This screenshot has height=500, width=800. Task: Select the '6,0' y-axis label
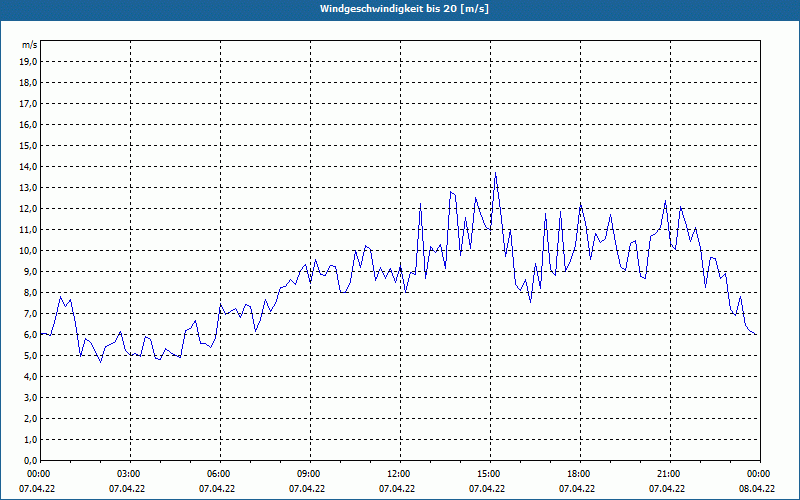click(31, 335)
